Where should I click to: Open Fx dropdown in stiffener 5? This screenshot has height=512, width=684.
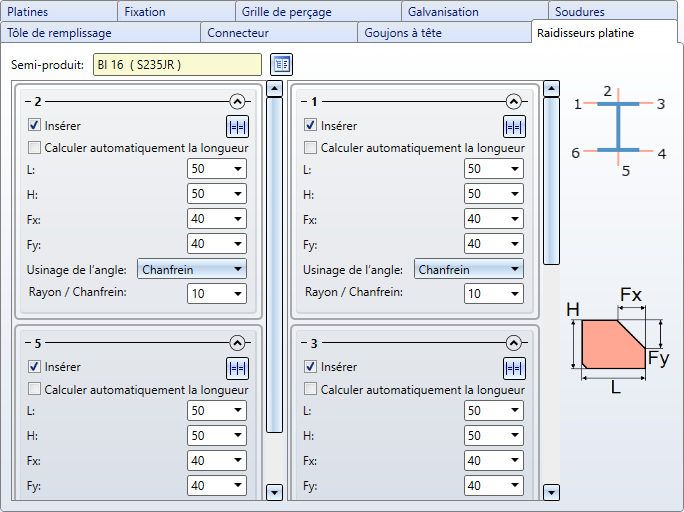point(217,461)
